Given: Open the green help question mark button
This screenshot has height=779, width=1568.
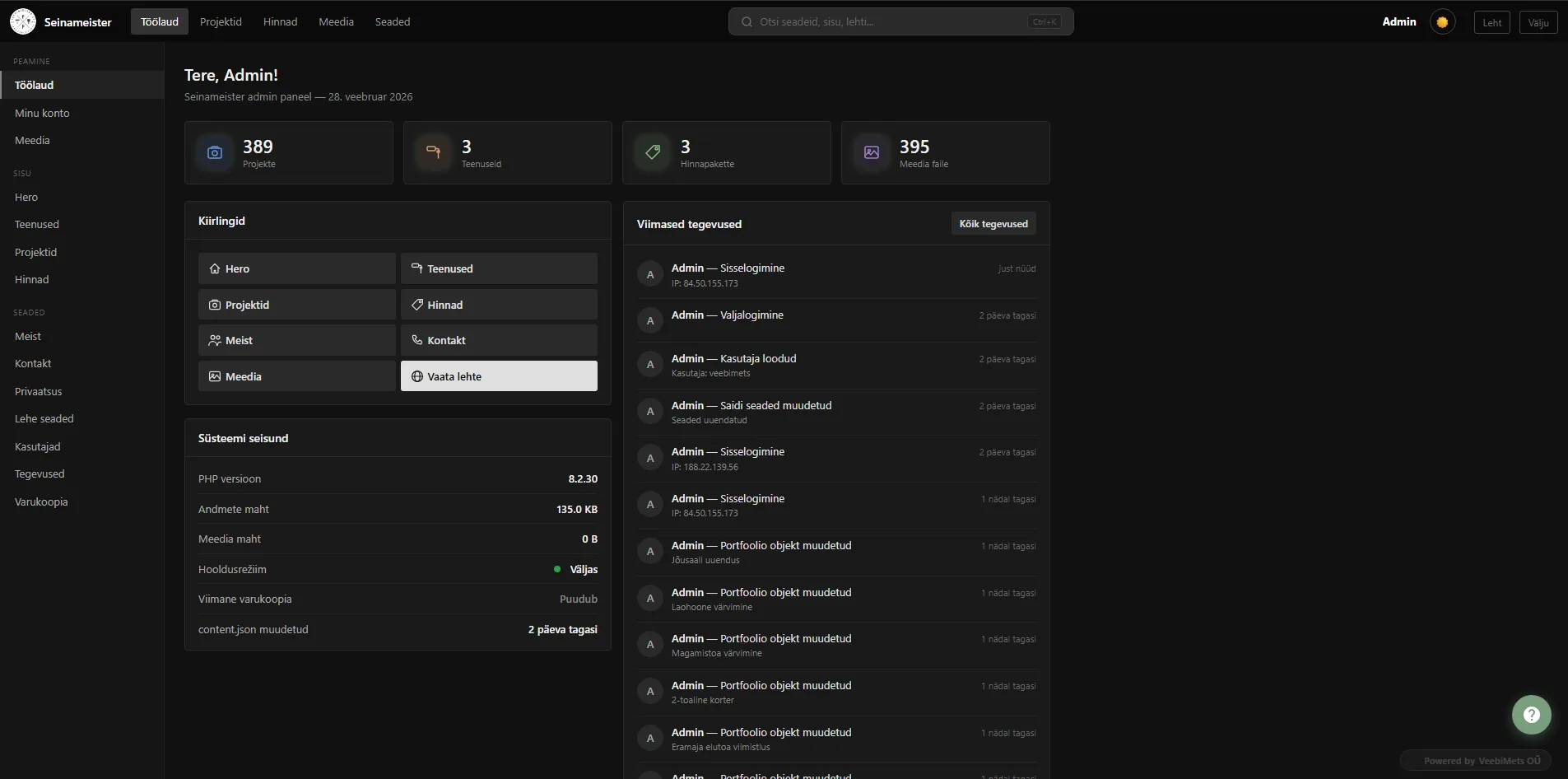Looking at the screenshot, I should (x=1531, y=715).
